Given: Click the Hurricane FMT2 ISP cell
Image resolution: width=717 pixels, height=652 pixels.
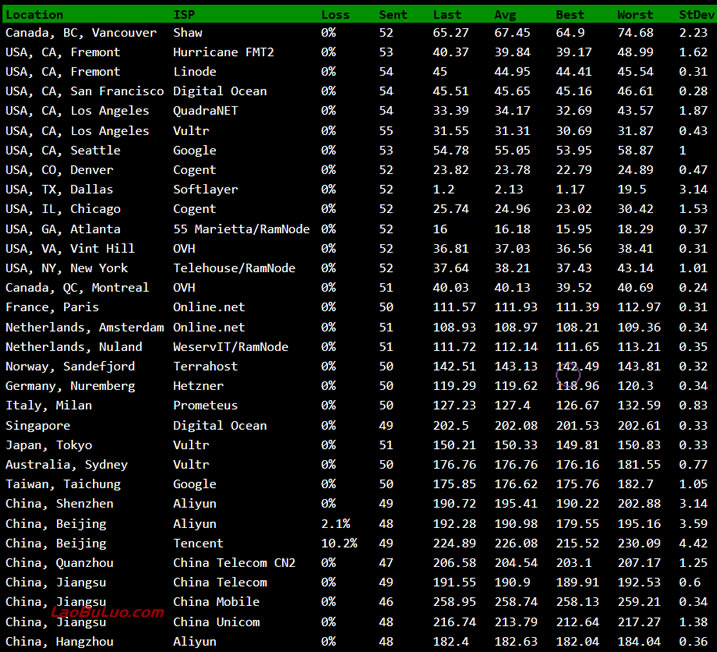Looking at the screenshot, I should (x=223, y=52).
